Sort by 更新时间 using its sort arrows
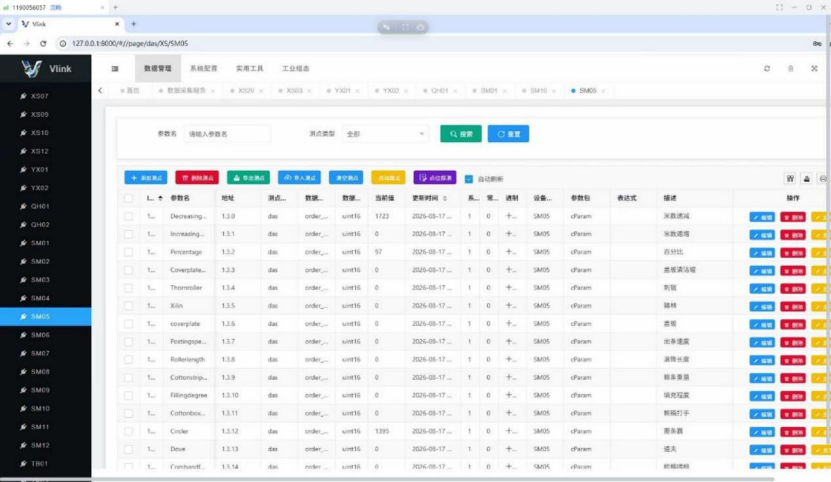This screenshot has width=831, height=482. pyautogui.click(x=445, y=198)
